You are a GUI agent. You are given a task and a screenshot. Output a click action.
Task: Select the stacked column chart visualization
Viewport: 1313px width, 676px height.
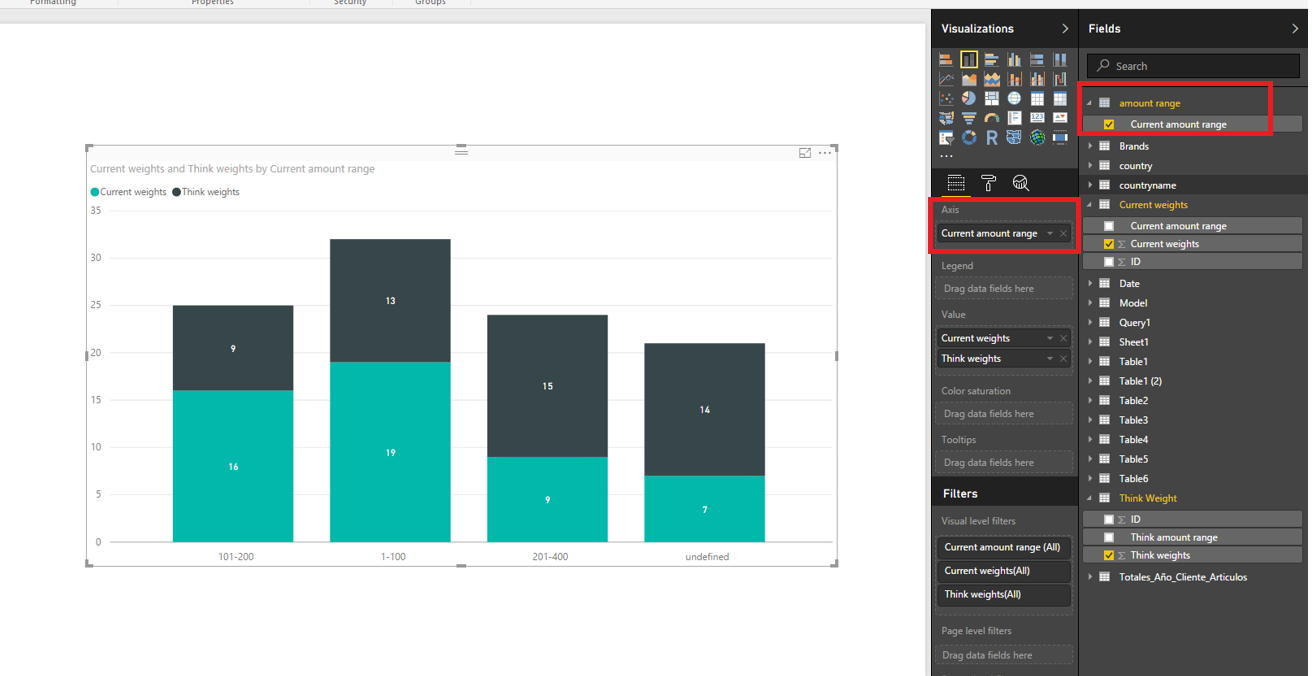pos(969,60)
